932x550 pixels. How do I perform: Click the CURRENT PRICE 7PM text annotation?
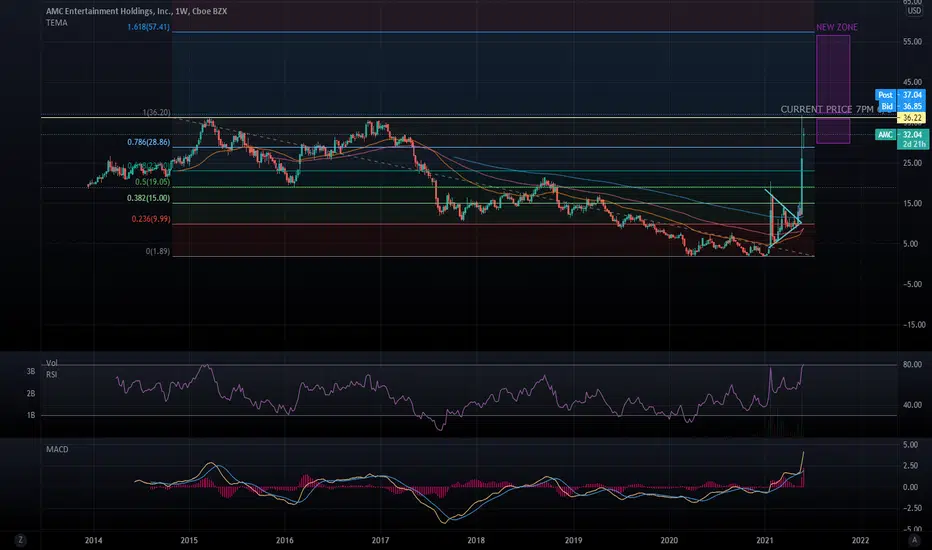pos(827,109)
